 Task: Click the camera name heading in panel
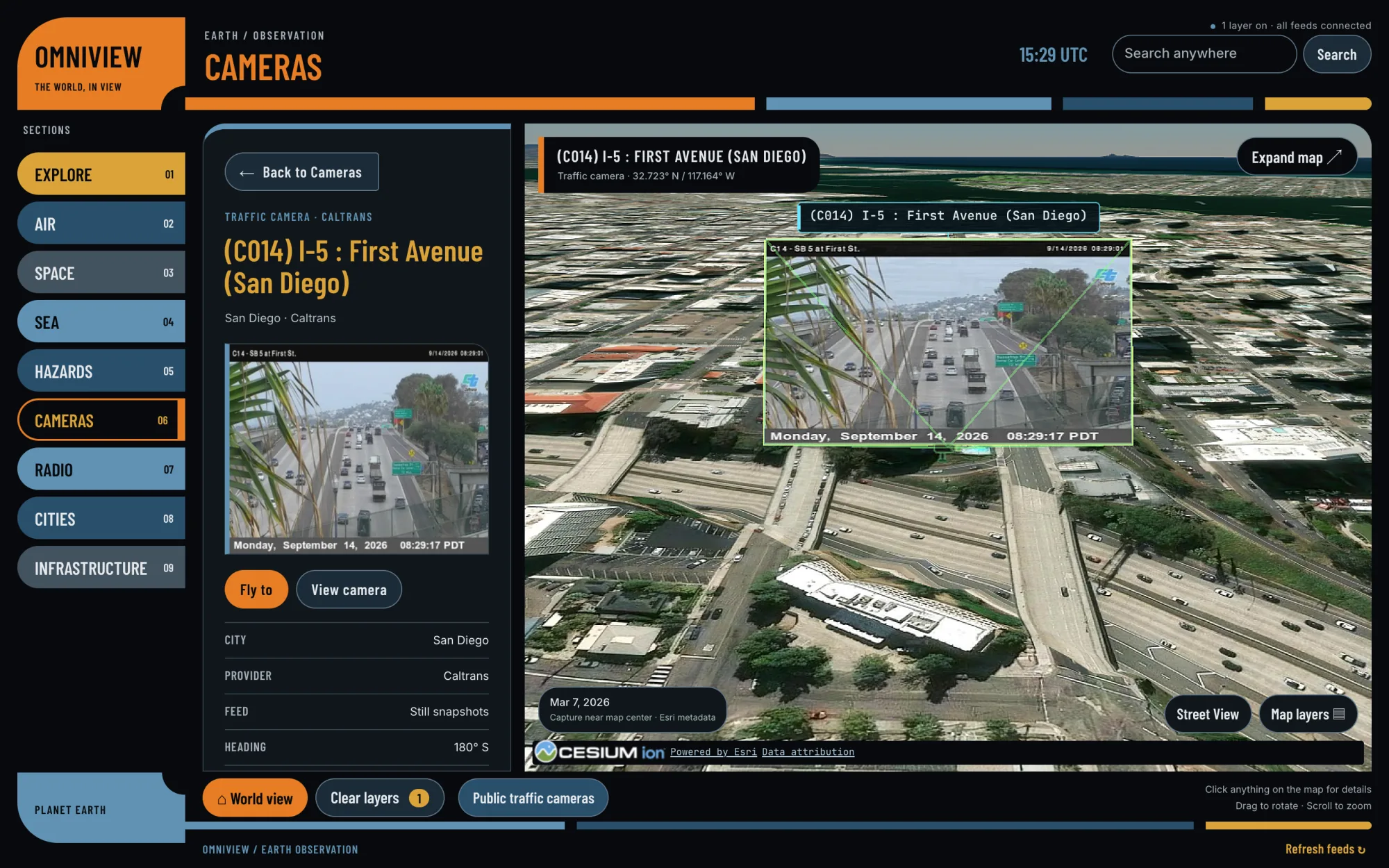[353, 267]
